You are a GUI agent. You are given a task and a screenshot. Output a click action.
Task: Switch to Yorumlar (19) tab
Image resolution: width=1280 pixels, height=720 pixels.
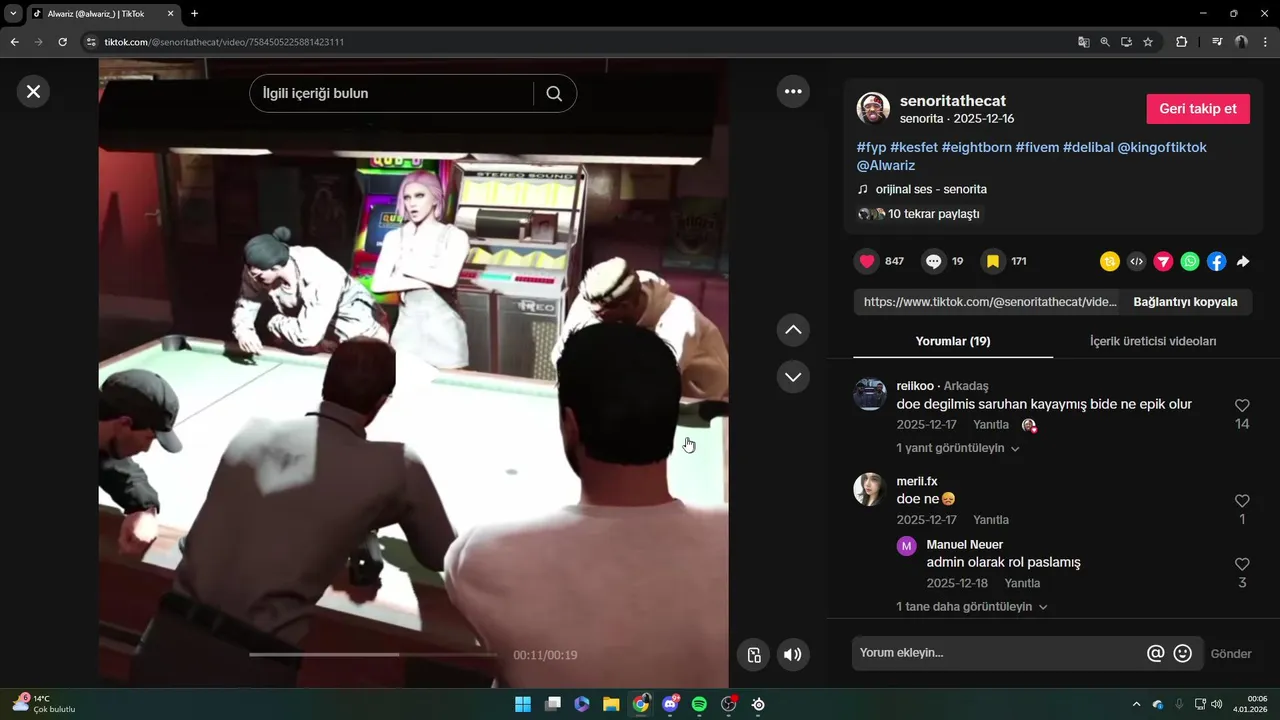tap(953, 341)
